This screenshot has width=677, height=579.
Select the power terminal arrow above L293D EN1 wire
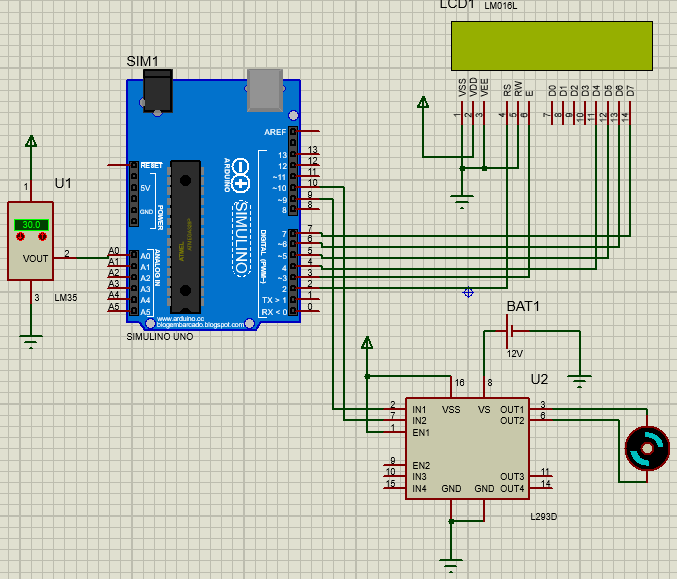[367, 342]
